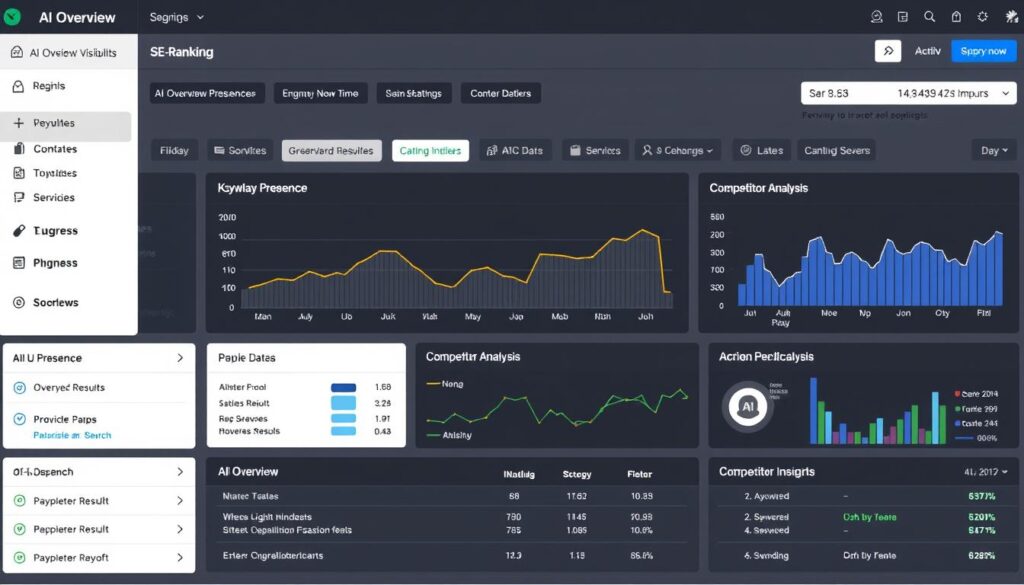Select the Services tab with clipboard icon
Image resolution: width=1024 pixels, height=585 pixels.
pyautogui.click(x=595, y=150)
